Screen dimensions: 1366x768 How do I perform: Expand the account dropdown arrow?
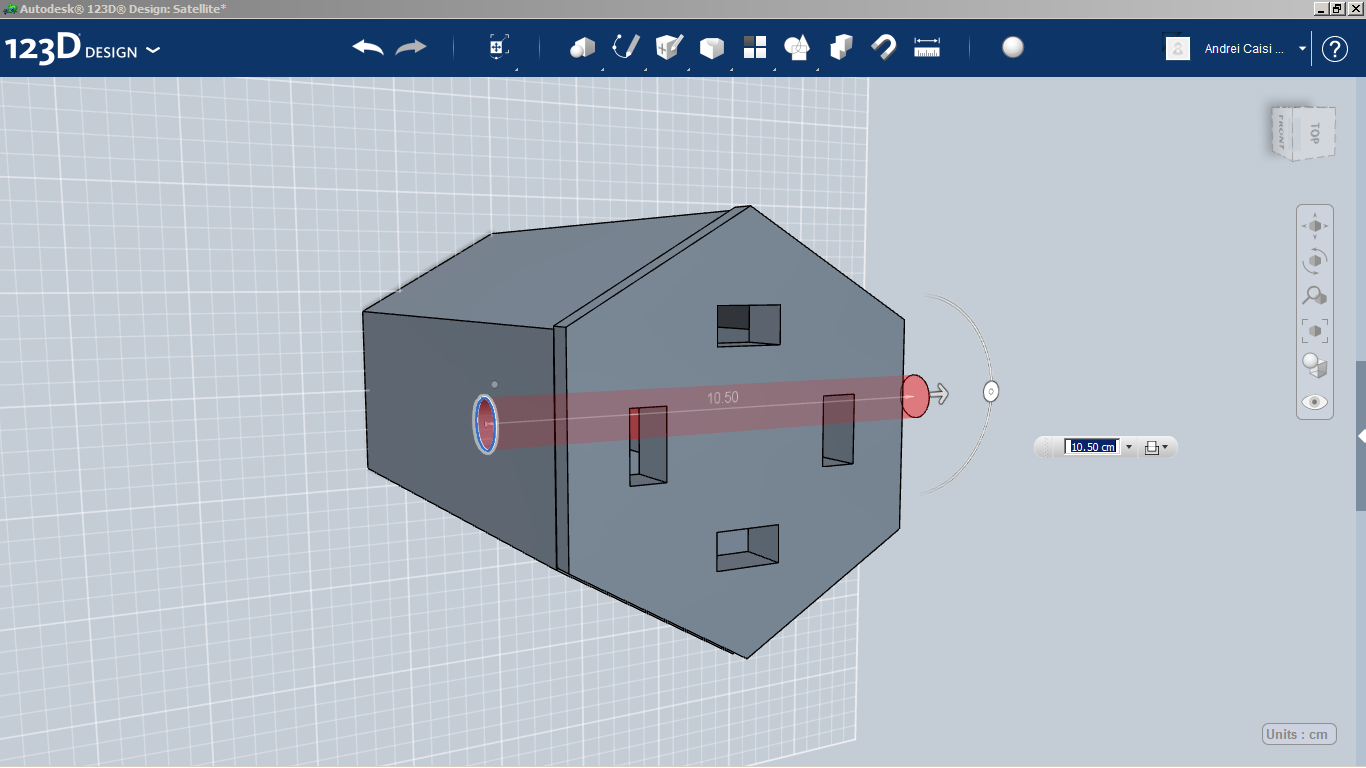click(1302, 48)
